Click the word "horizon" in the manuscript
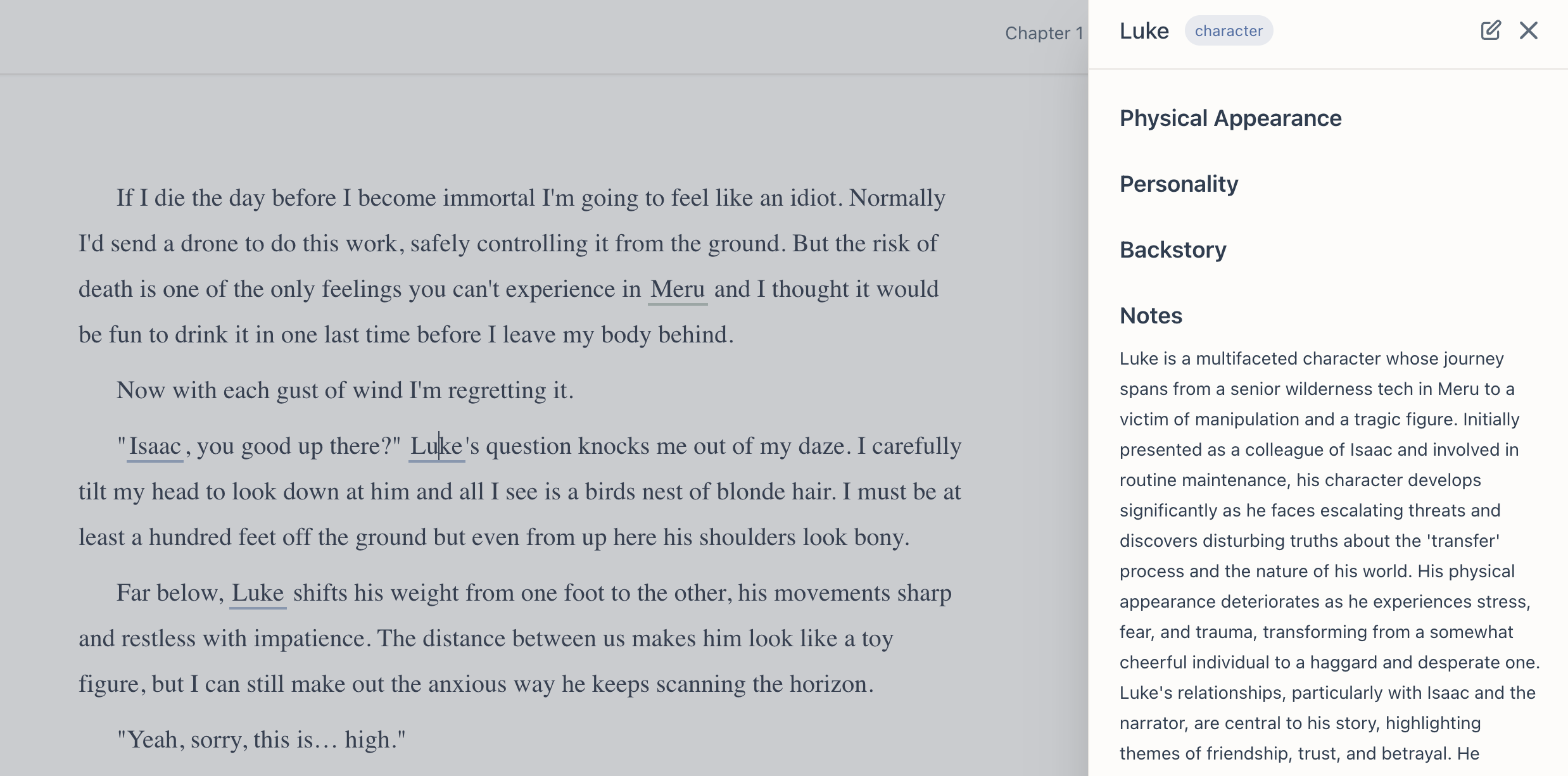Screen dimensions: 1568x776 click(828, 684)
